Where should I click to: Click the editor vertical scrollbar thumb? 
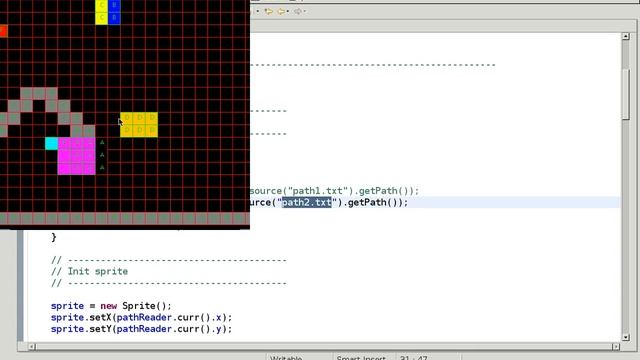(626, 94)
